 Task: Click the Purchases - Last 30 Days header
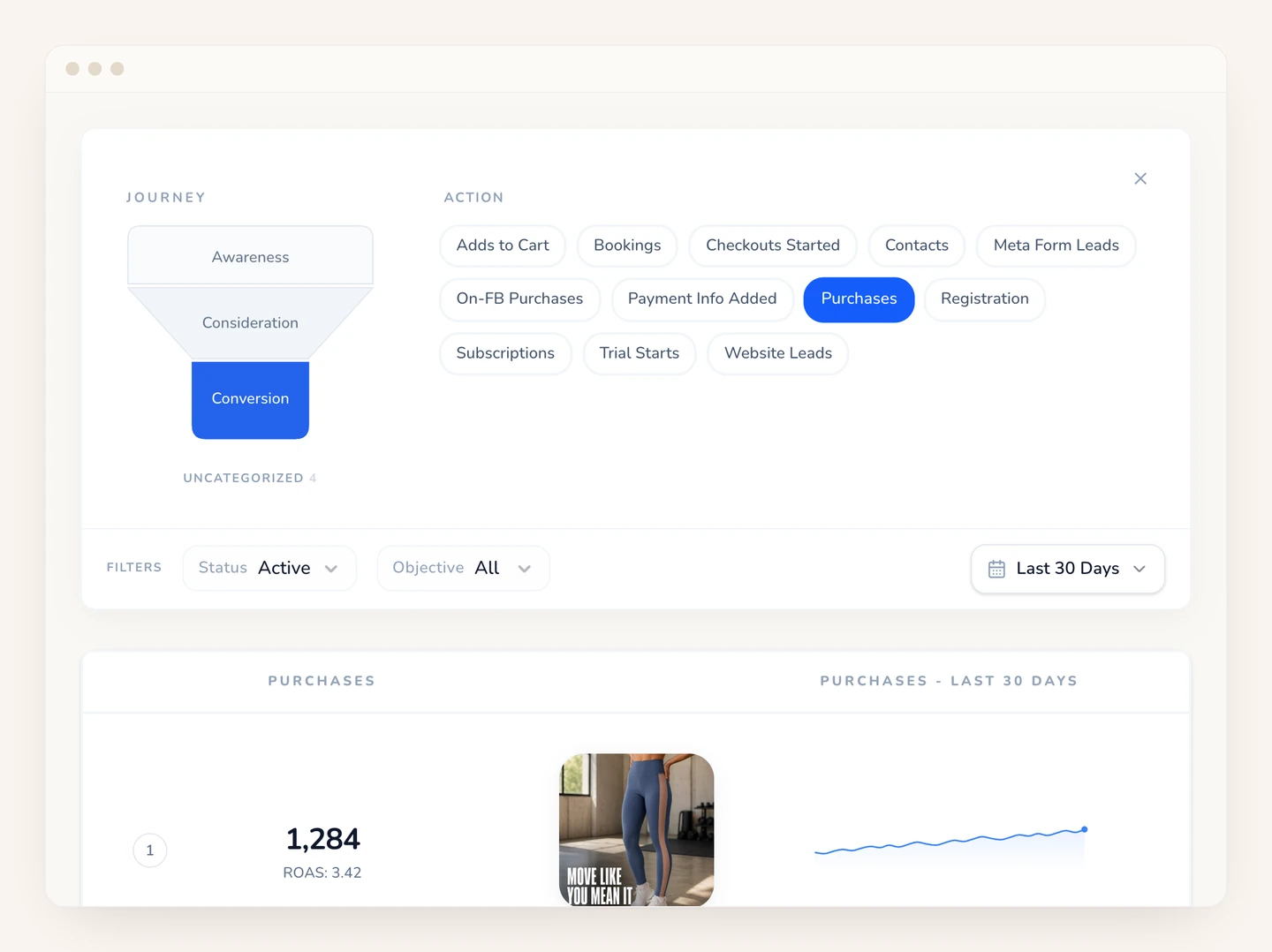[949, 681]
